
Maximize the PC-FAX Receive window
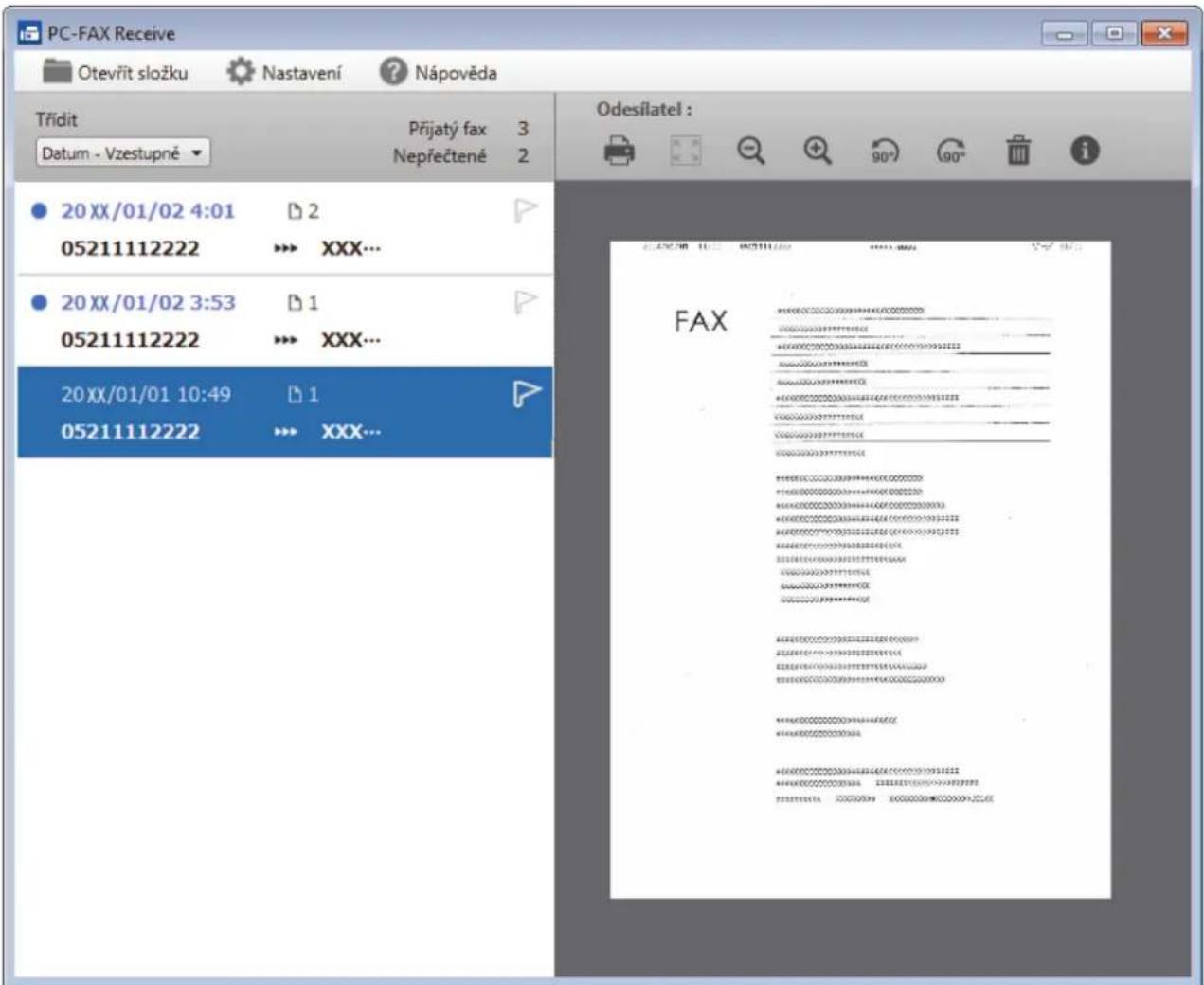pos(1115,33)
